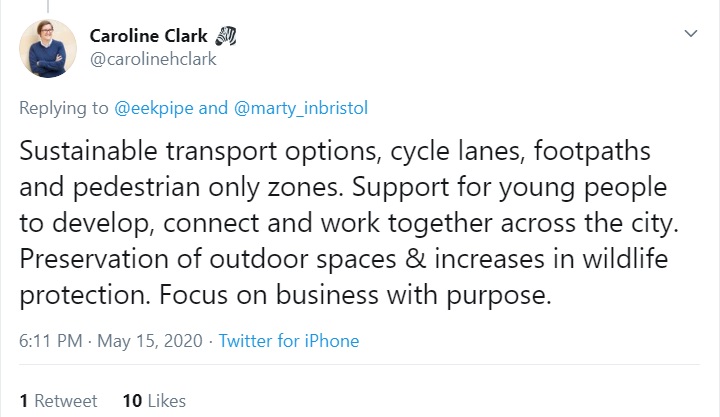Viewport: 720px width, 417px height.
Task: Click the likes count number 10
Action: pyautogui.click(x=131, y=401)
